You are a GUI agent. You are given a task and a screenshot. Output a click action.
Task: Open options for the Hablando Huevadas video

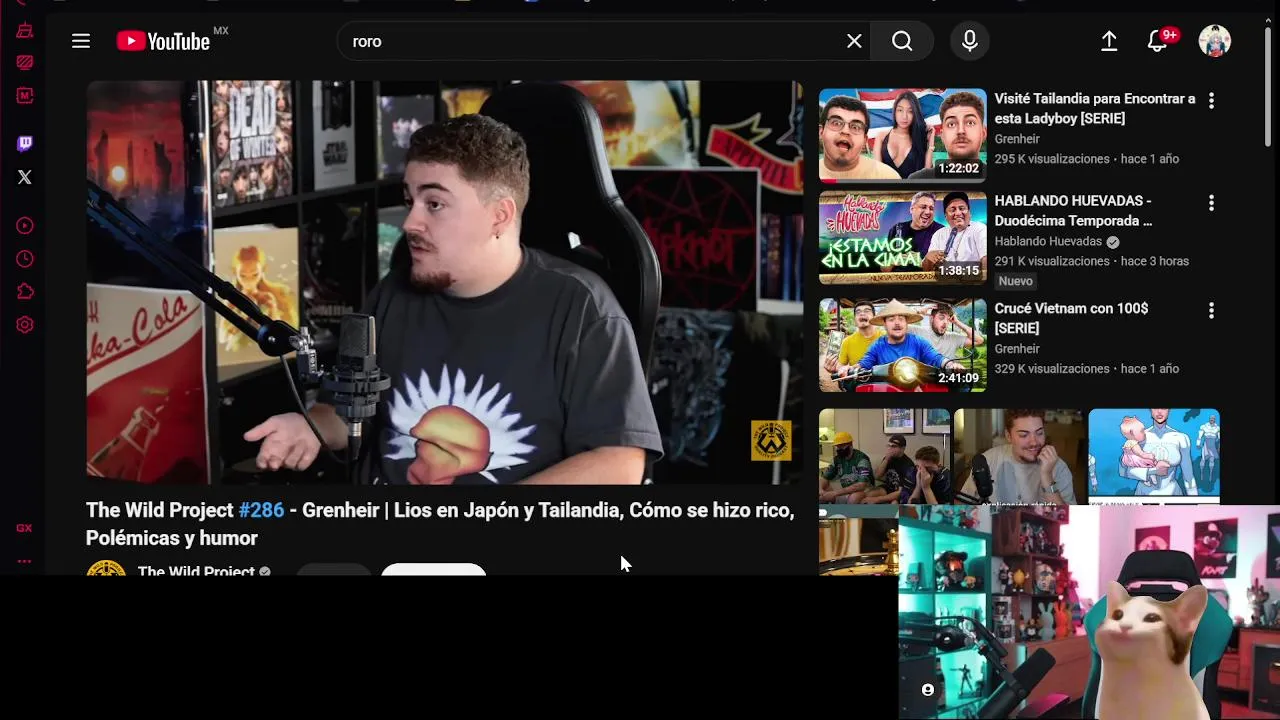[1211, 203]
